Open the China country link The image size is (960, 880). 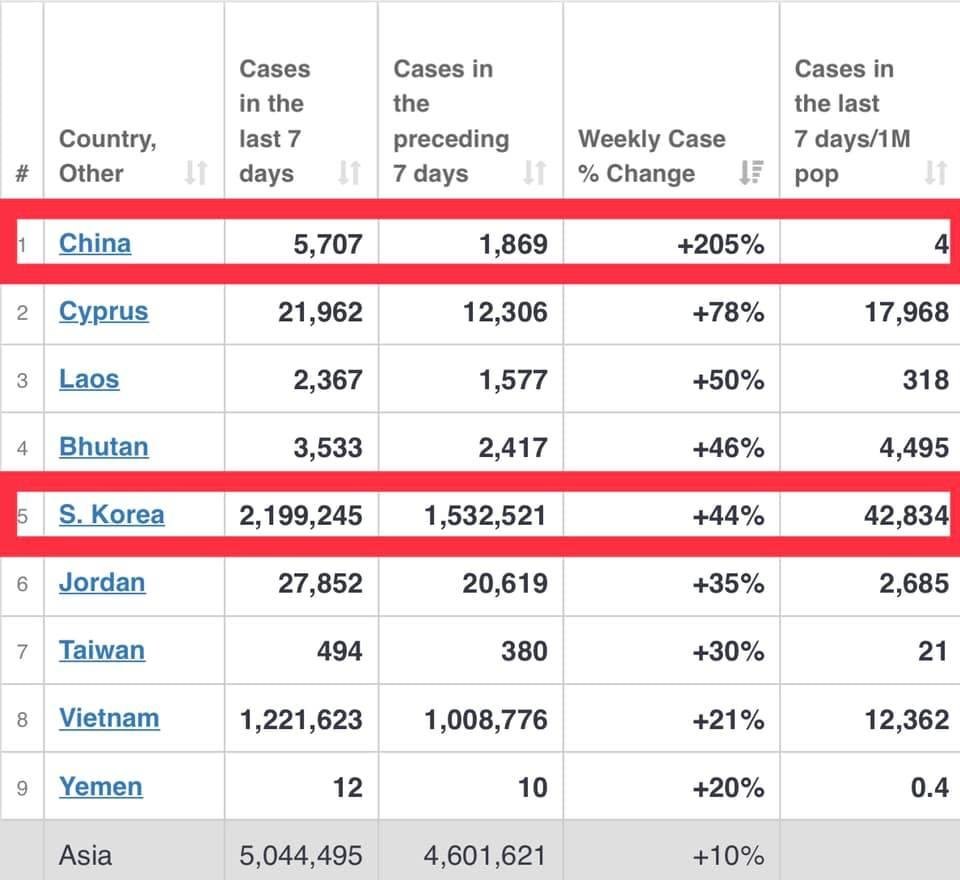coord(95,243)
